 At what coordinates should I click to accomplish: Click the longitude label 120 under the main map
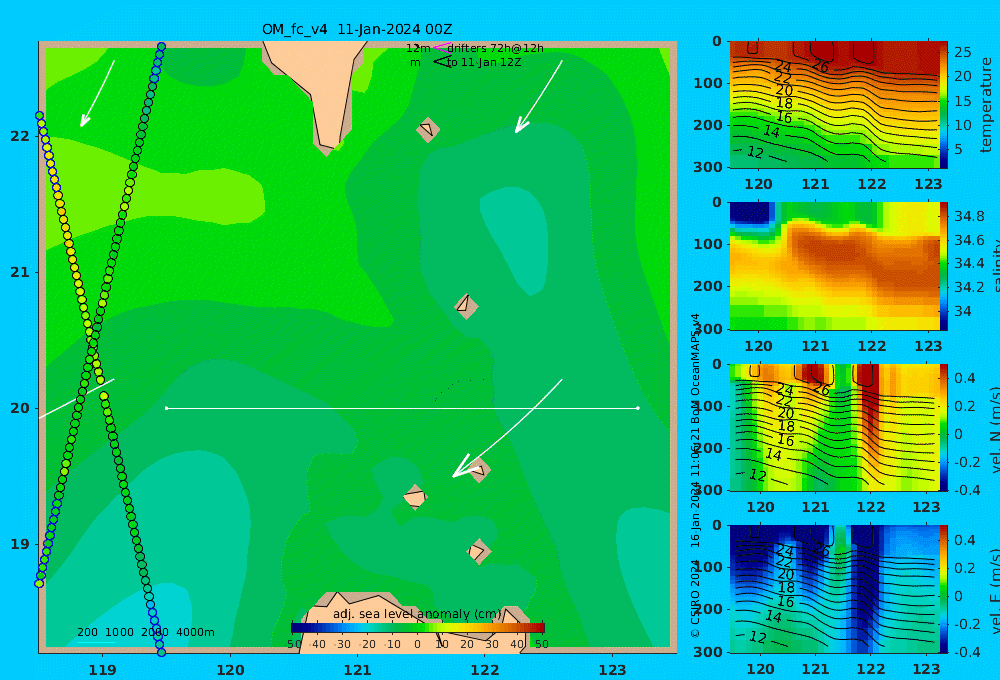230,670
